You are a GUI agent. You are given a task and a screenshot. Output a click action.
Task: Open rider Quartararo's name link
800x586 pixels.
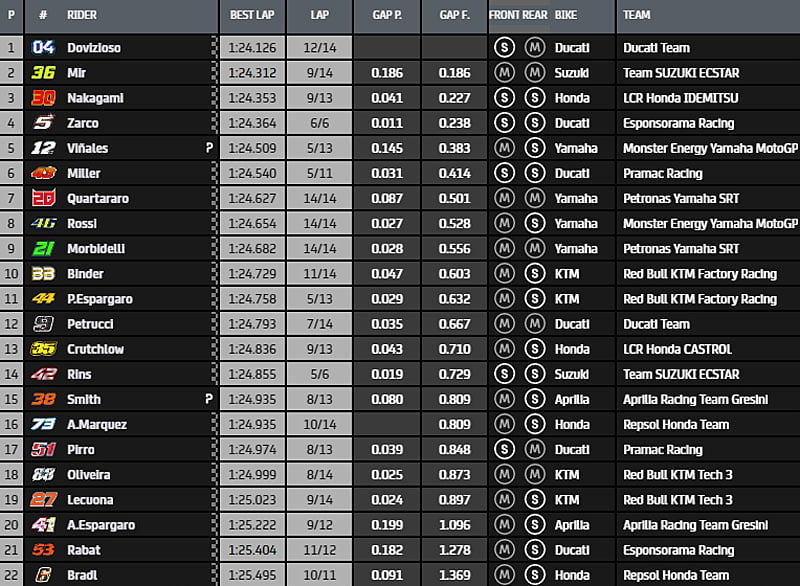(98, 198)
